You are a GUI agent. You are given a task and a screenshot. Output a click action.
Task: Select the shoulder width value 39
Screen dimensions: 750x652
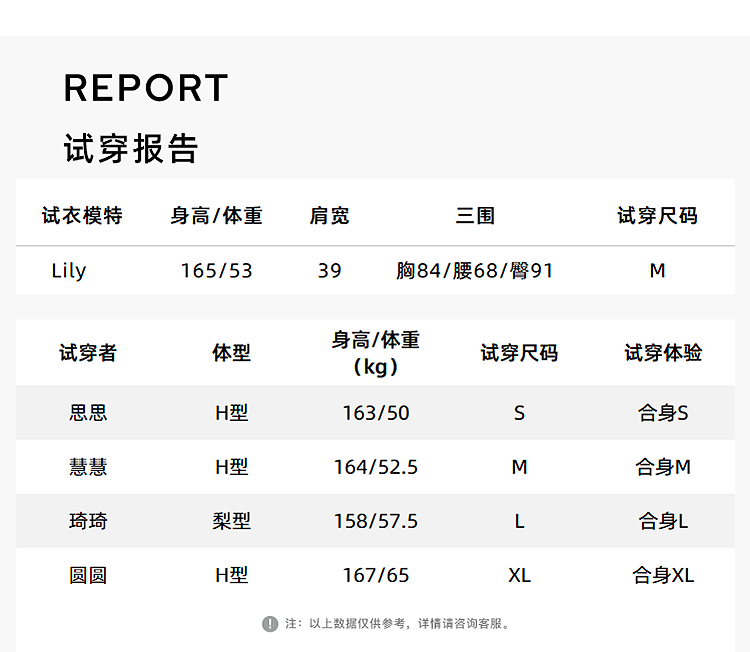pos(329,271)
